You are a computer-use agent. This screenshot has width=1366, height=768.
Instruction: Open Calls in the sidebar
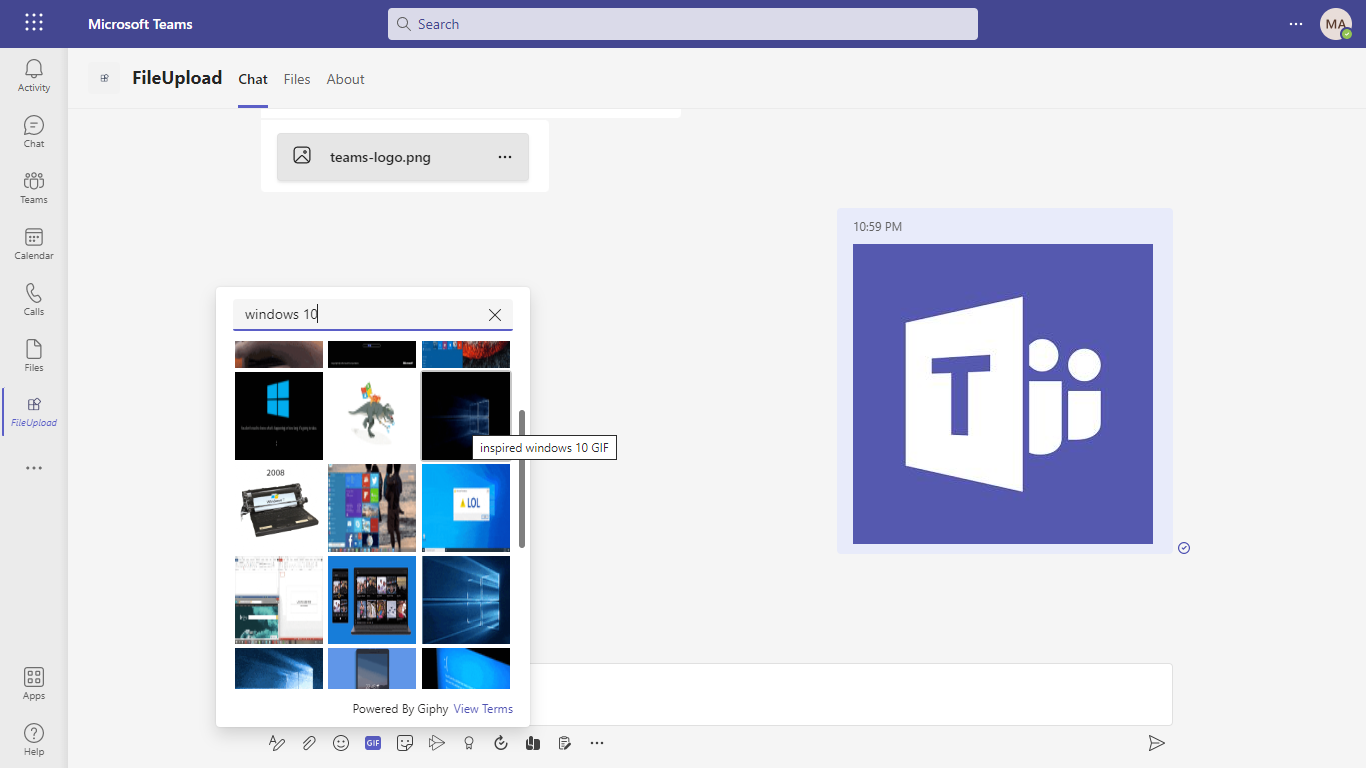(x=34, y=299)
